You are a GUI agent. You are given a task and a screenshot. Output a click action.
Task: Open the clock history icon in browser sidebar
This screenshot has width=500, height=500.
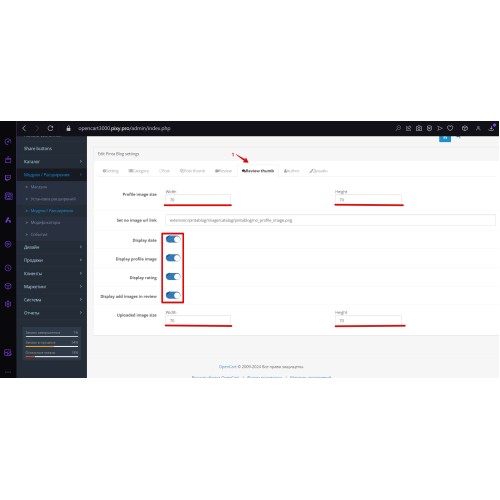(x=8, y=268)
